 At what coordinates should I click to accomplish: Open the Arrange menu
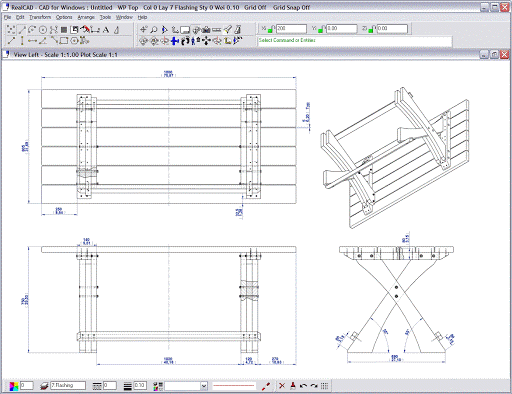point(86,17)
